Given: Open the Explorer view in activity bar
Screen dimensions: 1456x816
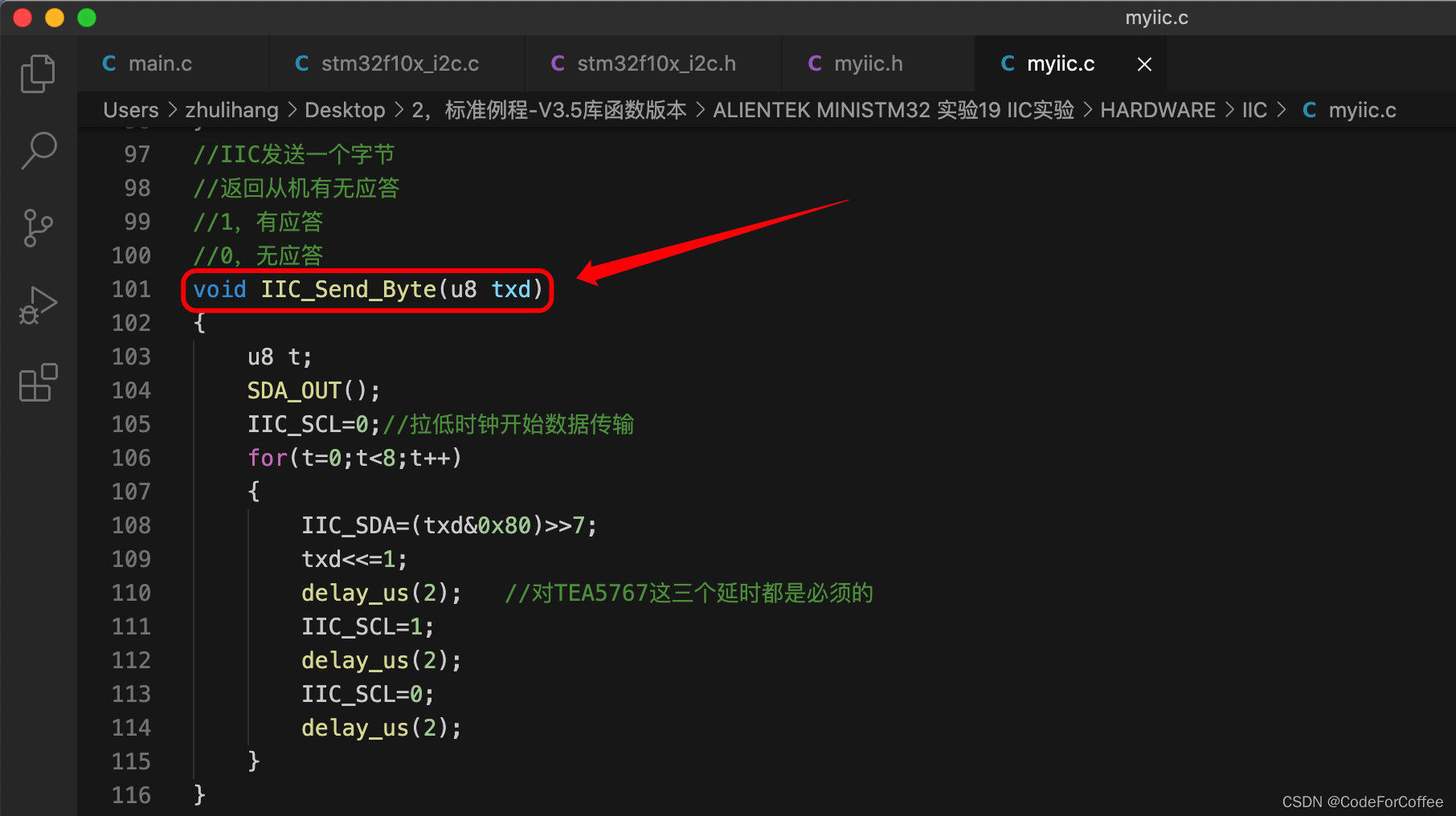Looking at the screenshot, I should click(x=38, y=74).
